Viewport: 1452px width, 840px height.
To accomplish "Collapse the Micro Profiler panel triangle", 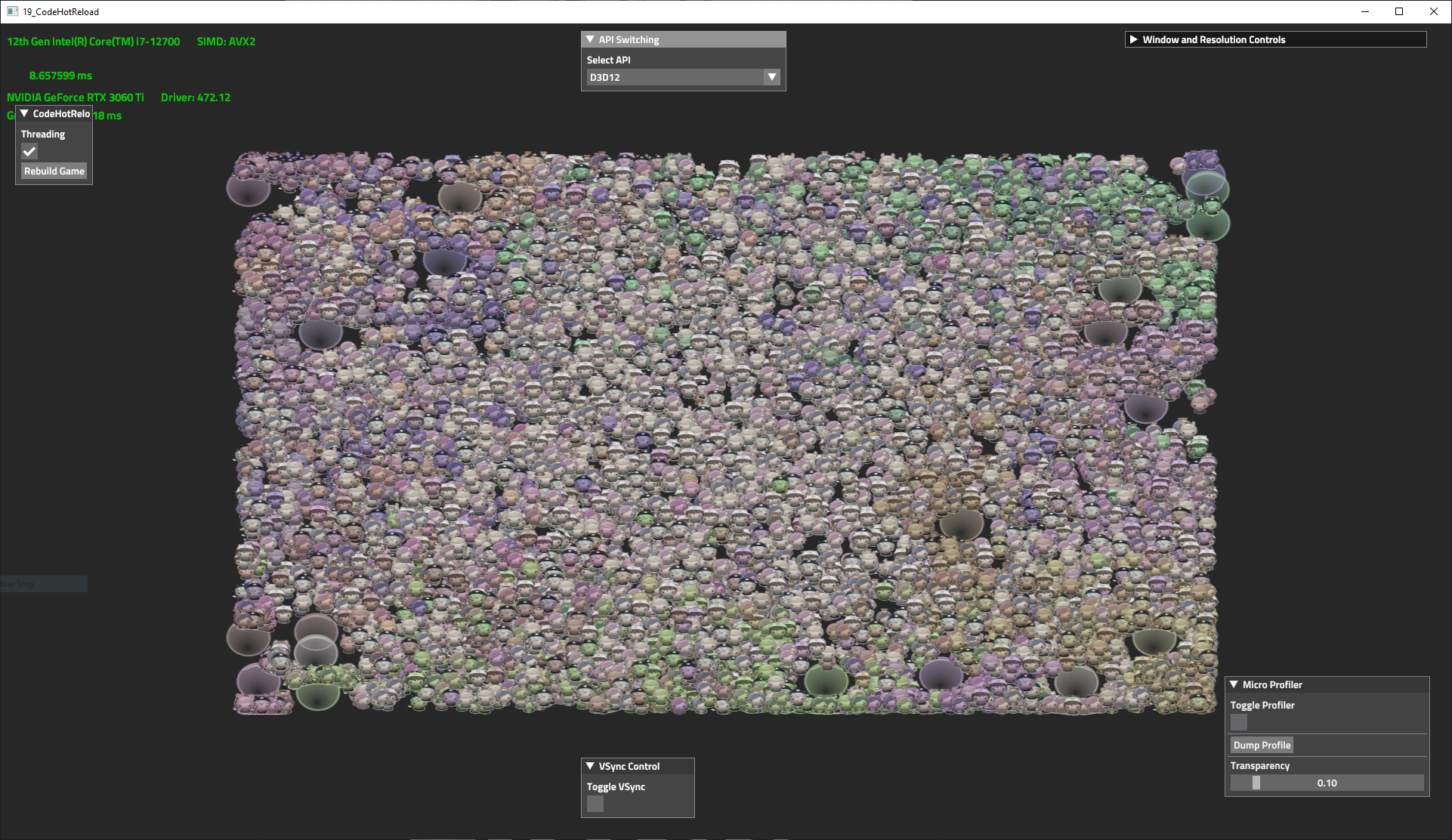I will pos(1234,684).
